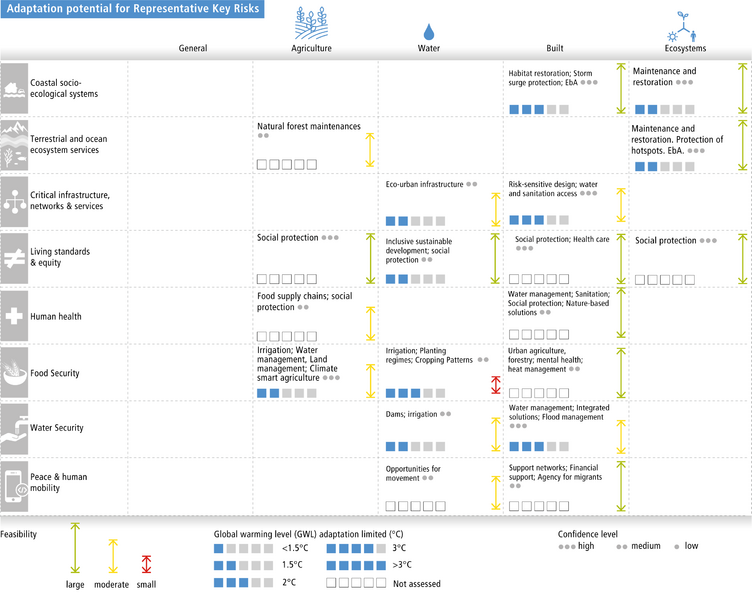The image size is (752, 600).
Task: Click the Peace & human mobility label
Action: coord(59,482)
